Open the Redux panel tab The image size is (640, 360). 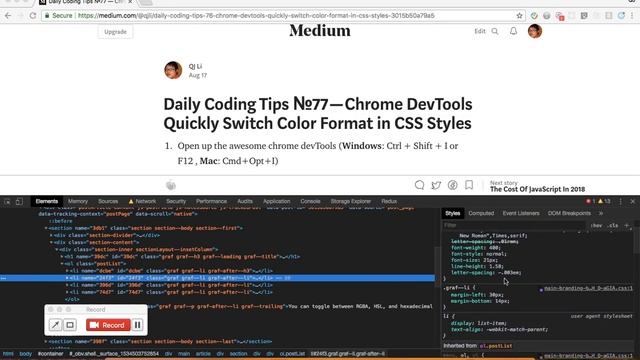pyautogui.click(x=389, y=201)
